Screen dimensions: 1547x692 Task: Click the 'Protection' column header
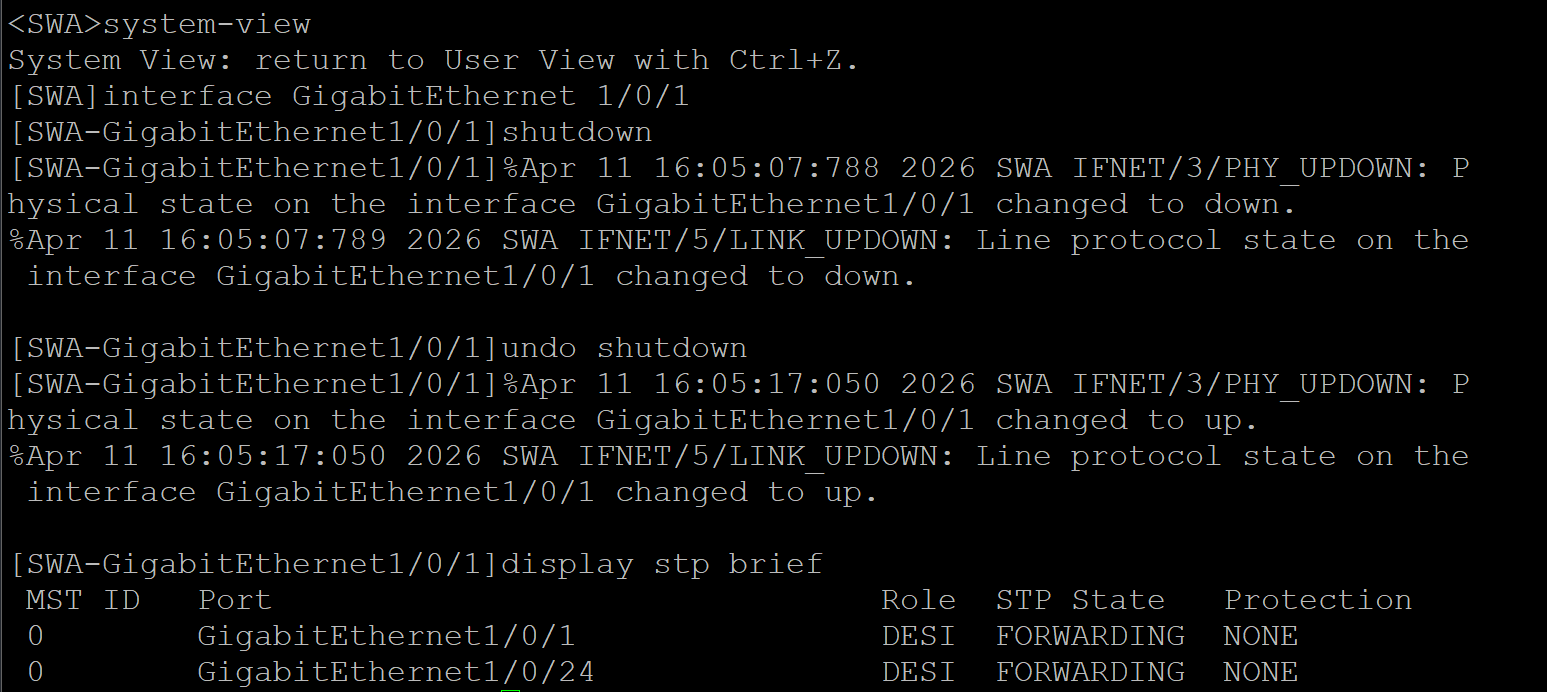pyautogui.click(x=1318, y=600)
